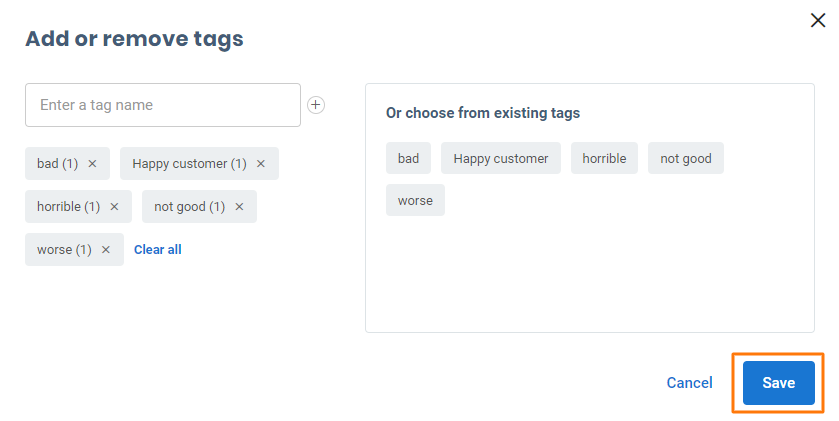Click the selected 'bad (1)' tag chip
Screen dimensions: 839x421
click(57, 164)
